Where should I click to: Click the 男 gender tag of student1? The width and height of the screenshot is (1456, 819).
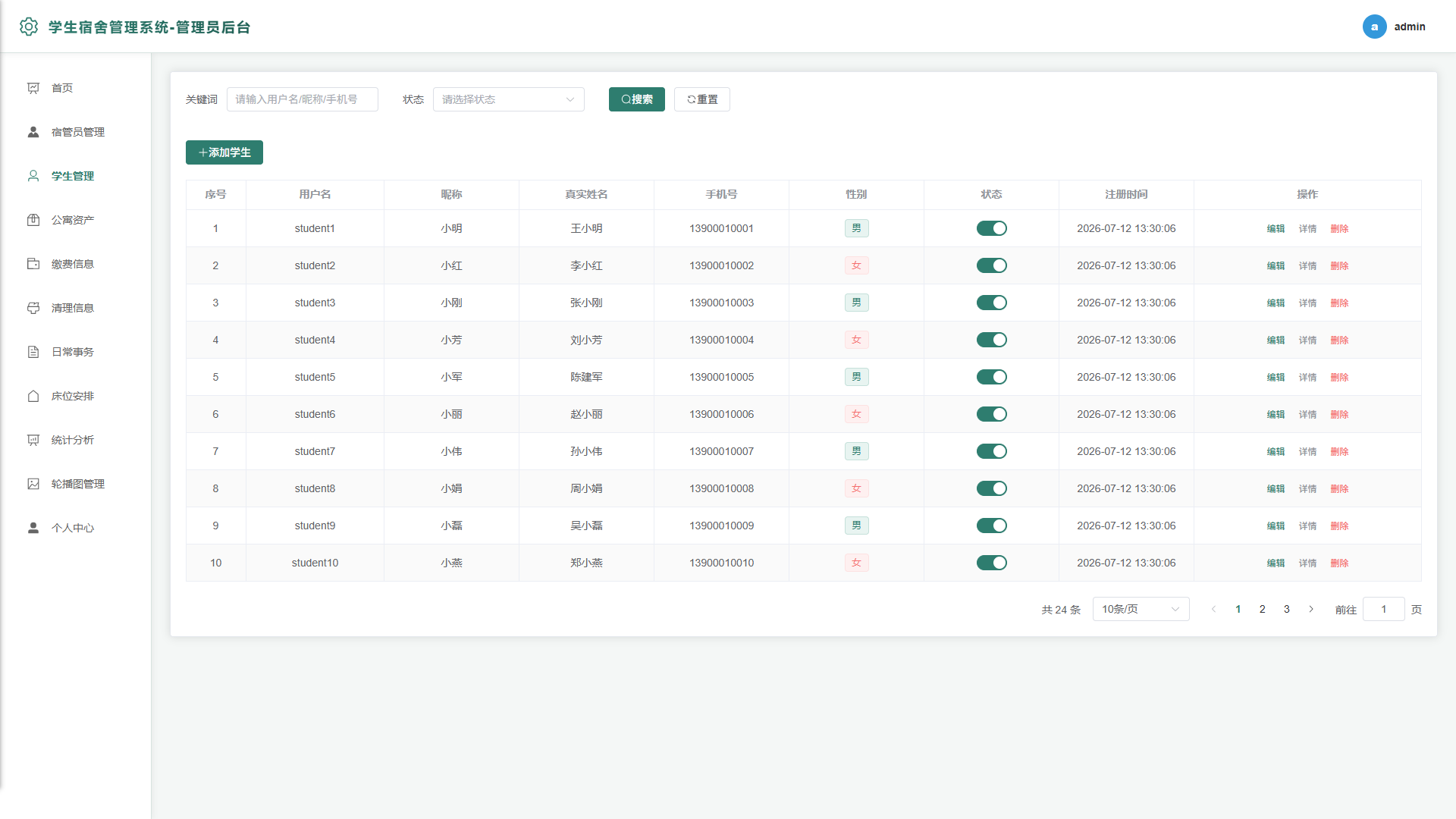click(856, 228)
